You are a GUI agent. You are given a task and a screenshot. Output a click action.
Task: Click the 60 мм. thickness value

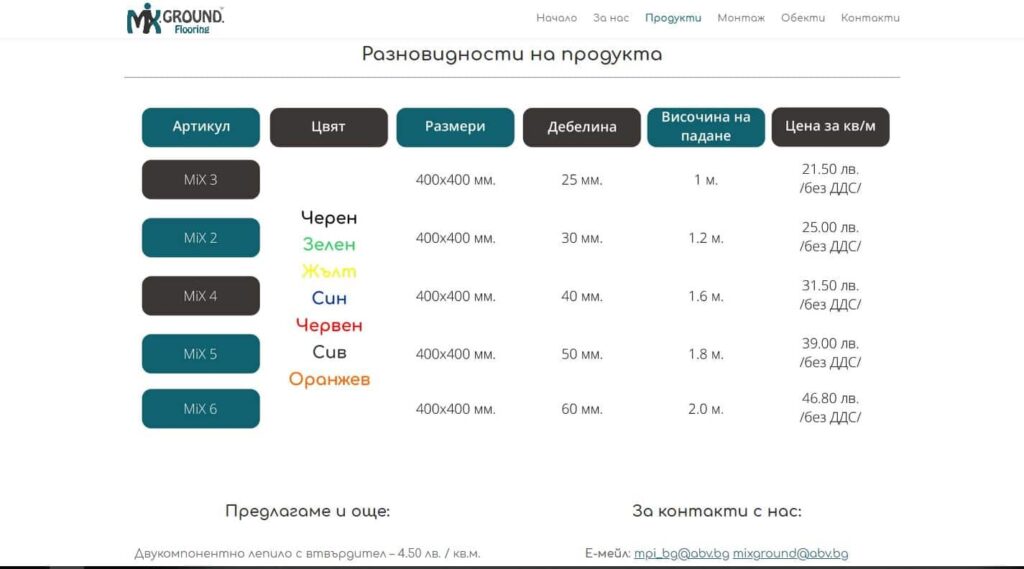[x=582, y=409]
